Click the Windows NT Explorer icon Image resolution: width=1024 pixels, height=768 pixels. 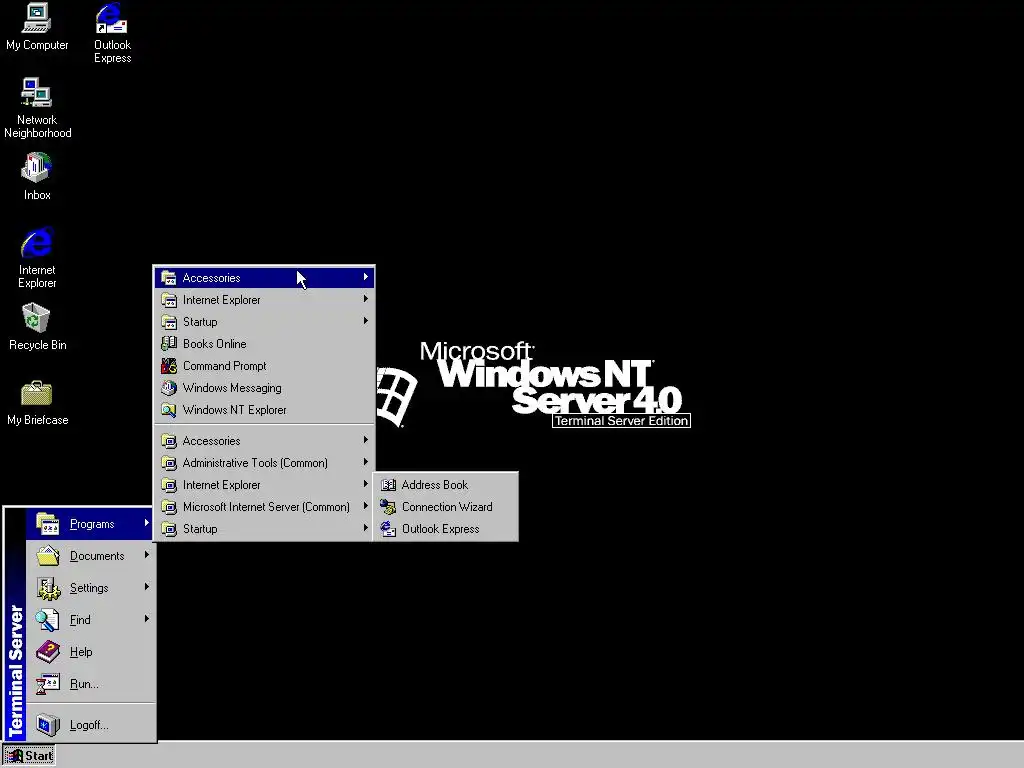coord(169,410)
